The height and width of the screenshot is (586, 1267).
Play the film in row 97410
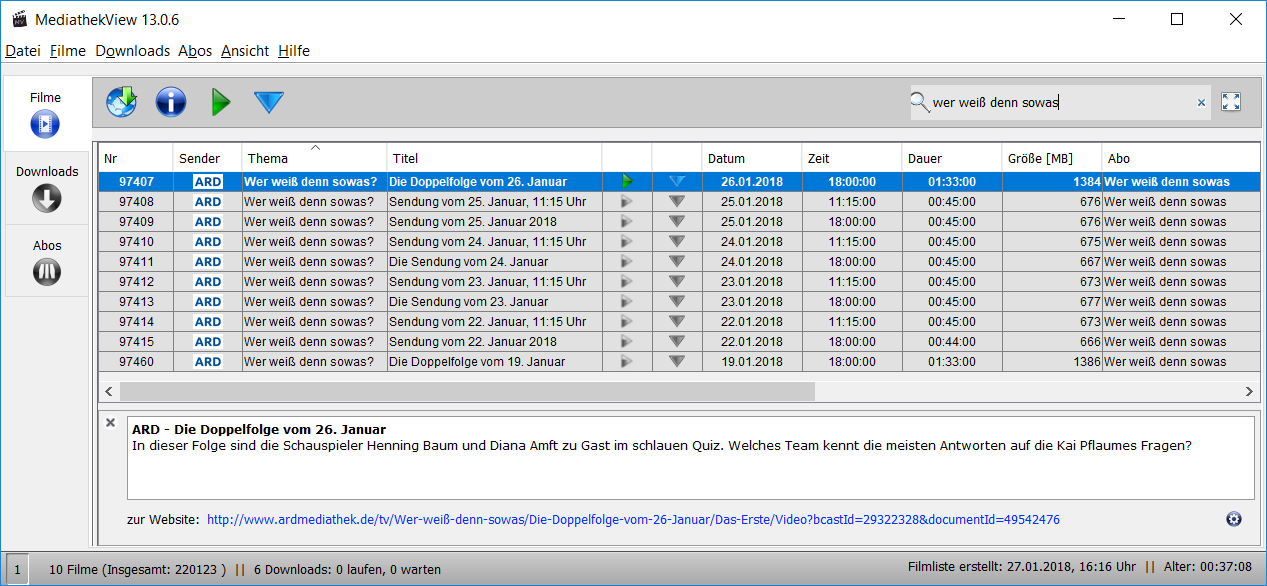click(x=627, y=241)
